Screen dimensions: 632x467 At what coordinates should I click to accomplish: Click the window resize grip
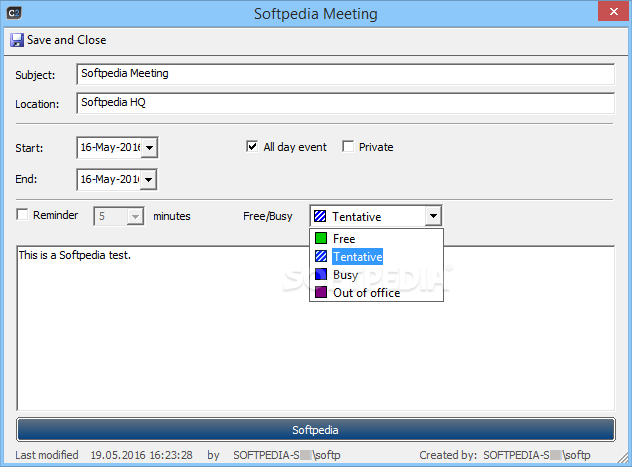pyautogui.click(x=623, y=458)
